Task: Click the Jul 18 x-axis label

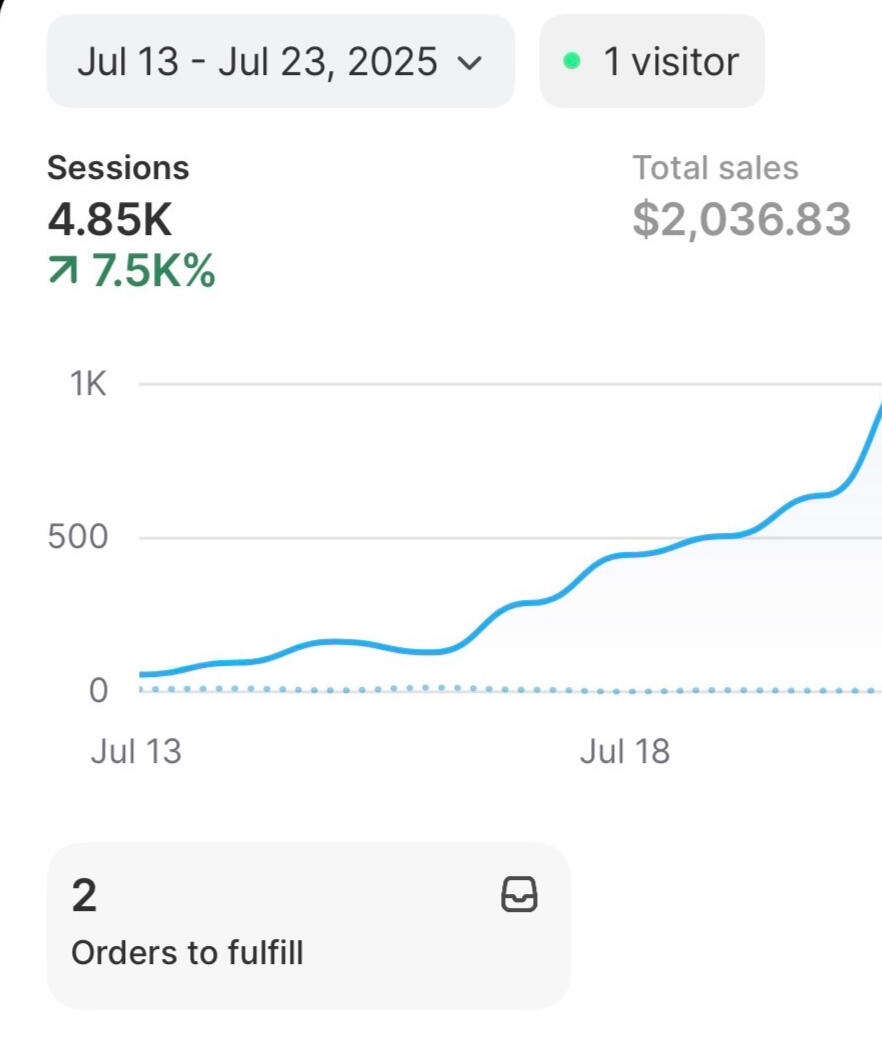Action: point(624,751)
